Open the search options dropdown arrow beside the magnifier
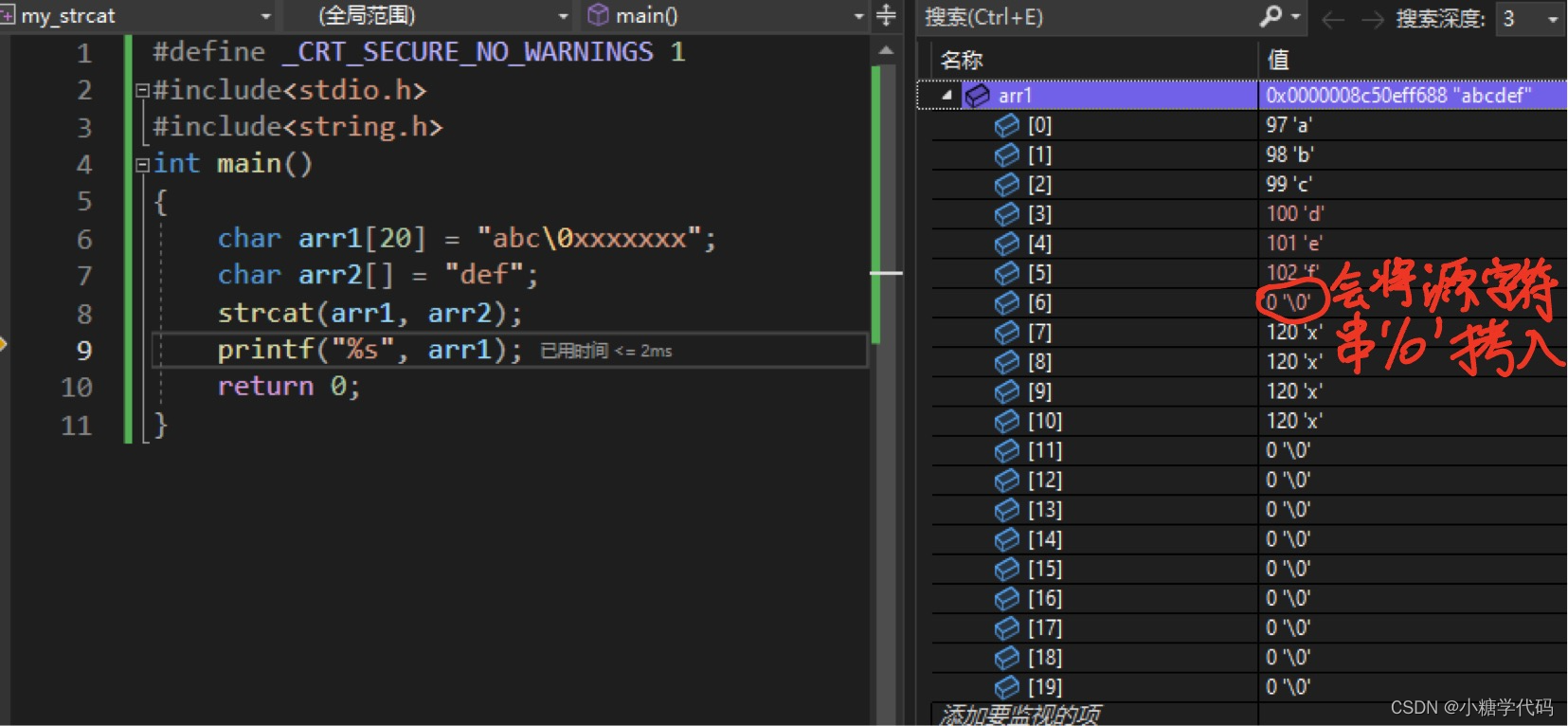The image size is (1568, 726). 1296,17
